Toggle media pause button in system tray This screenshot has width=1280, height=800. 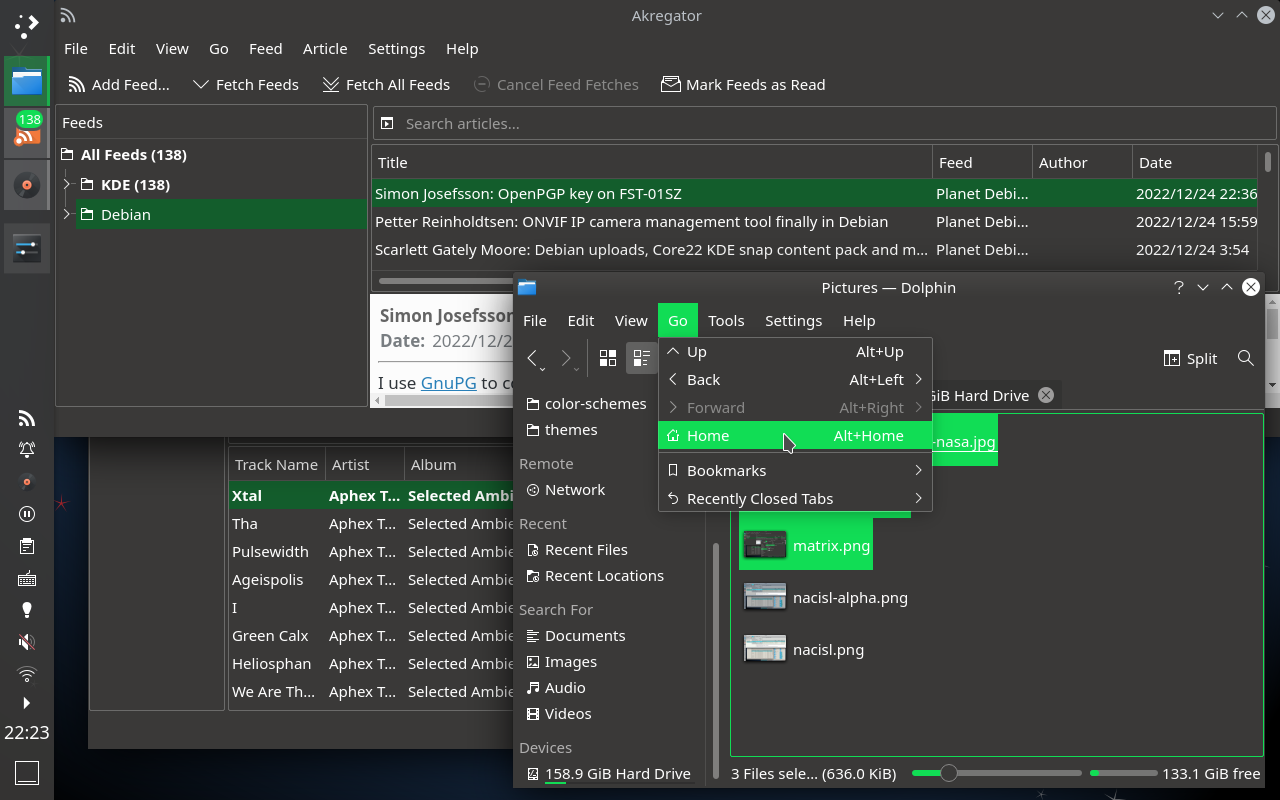pyautogui.click(x=27, y=514)
